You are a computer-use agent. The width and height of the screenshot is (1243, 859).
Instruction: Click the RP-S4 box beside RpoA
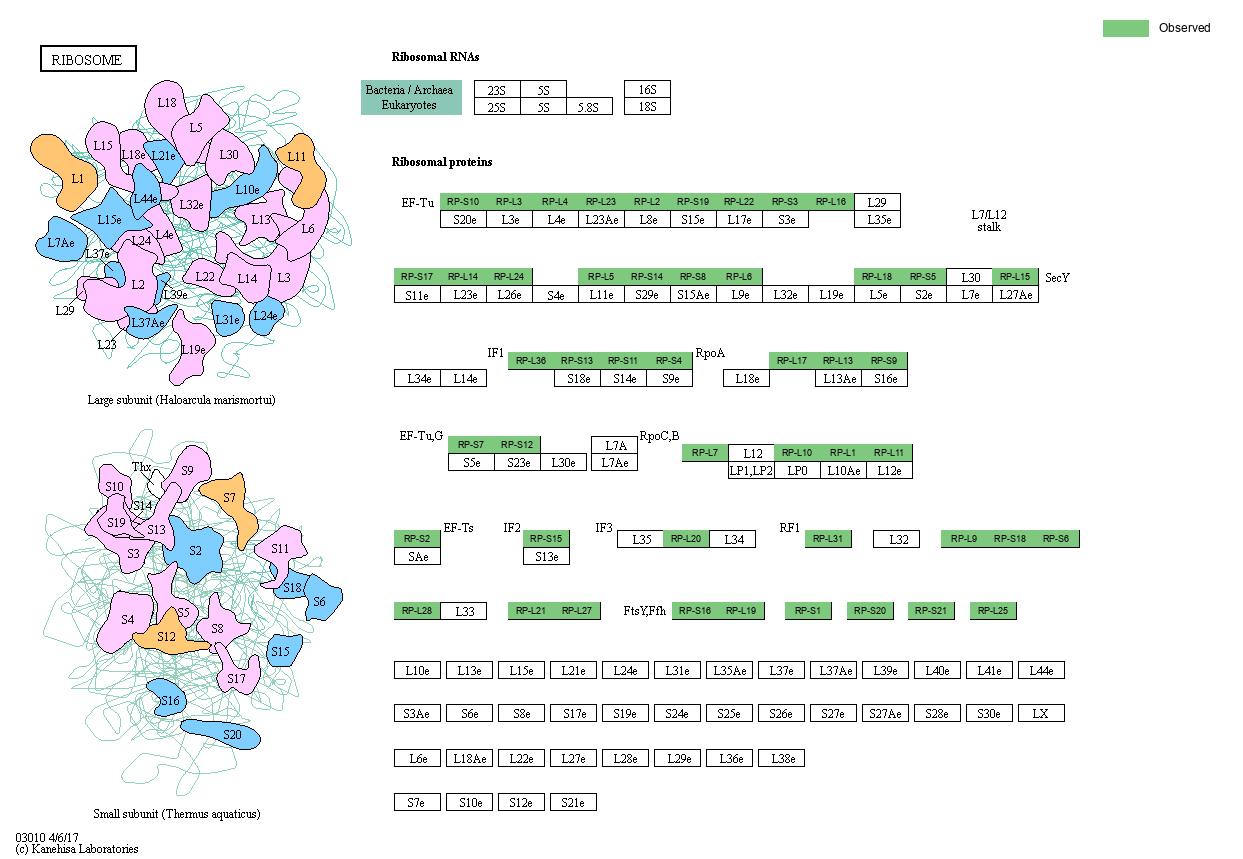[669, 361]
